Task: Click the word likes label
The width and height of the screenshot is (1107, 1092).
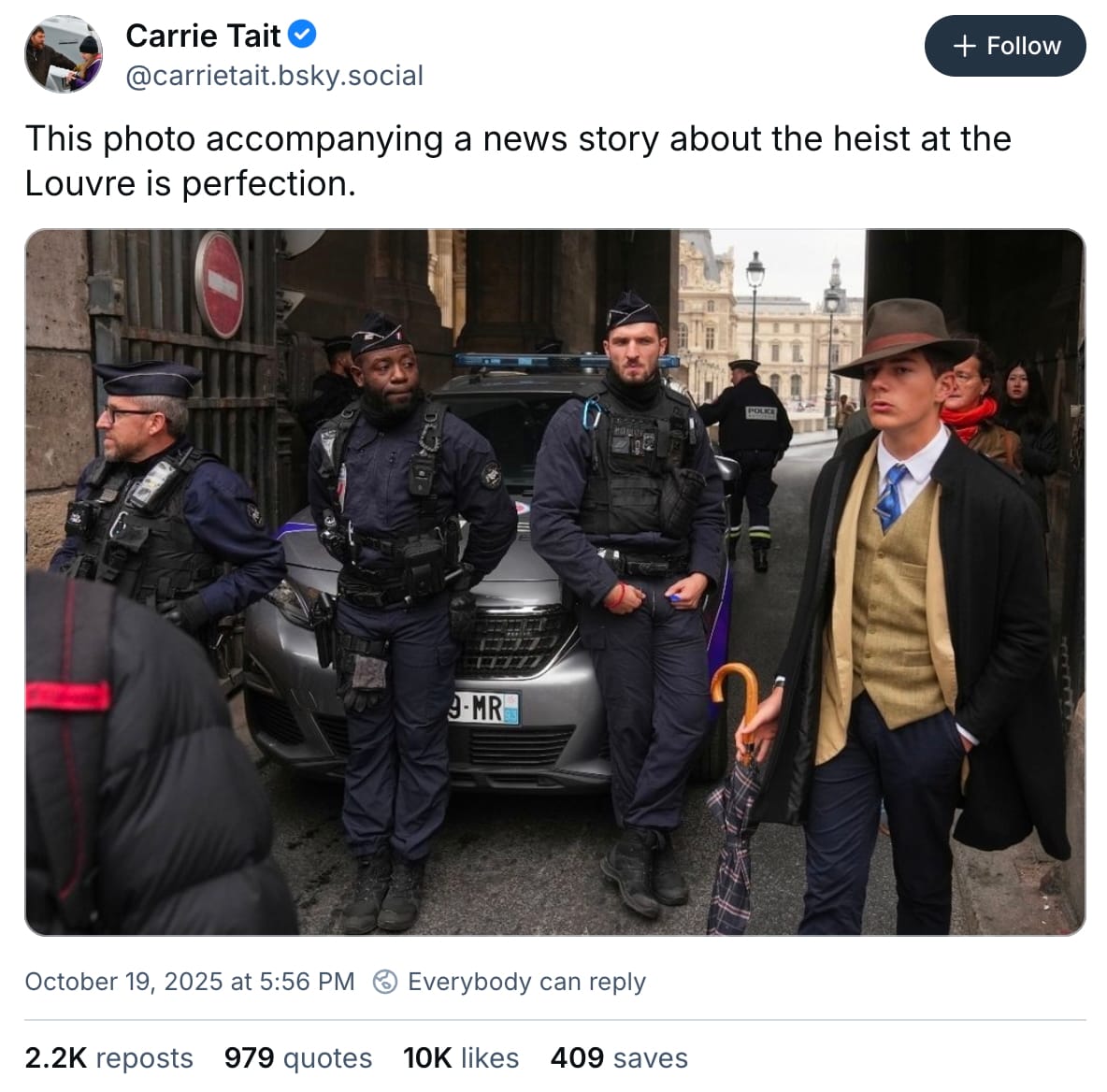Action: point(490,1057)
